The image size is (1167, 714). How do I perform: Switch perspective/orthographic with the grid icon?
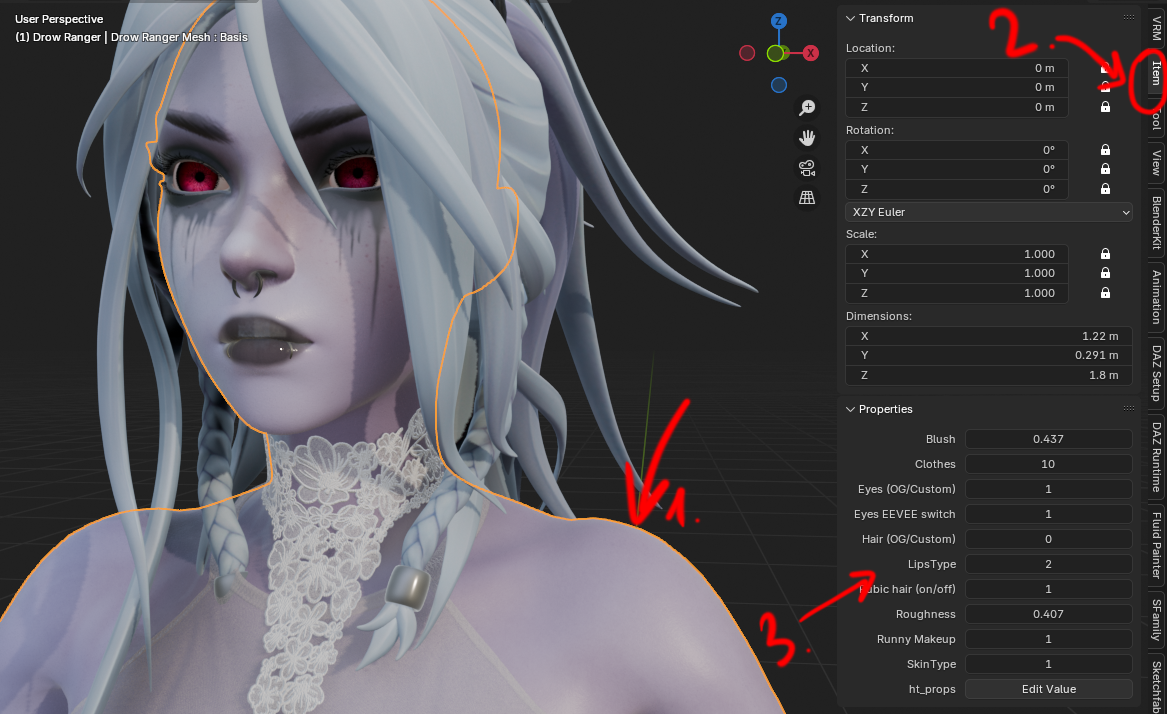[x=807, y=197]
